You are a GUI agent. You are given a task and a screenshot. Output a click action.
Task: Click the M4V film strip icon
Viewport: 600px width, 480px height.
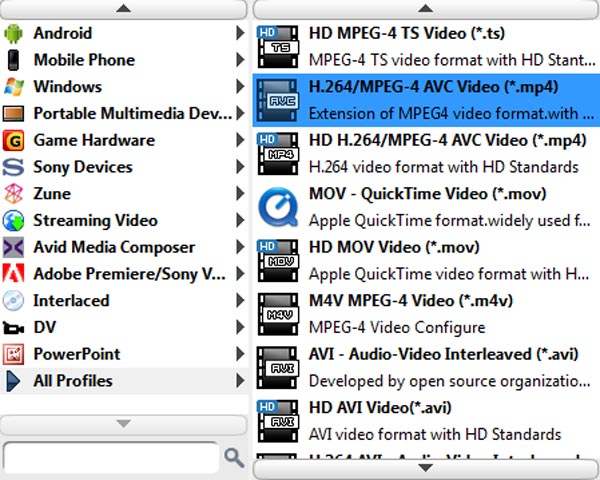(x=278, y=314)
